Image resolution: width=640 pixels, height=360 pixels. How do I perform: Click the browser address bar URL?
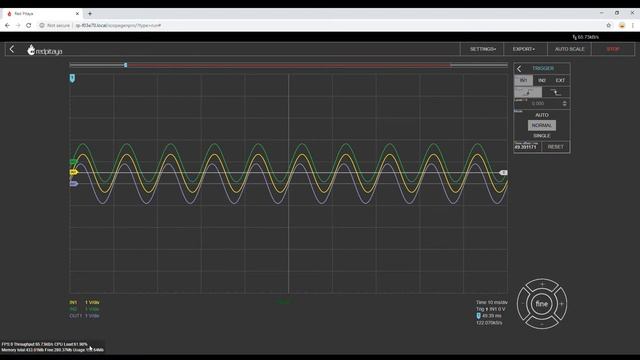pyautogui.click(x=118, y=25)
